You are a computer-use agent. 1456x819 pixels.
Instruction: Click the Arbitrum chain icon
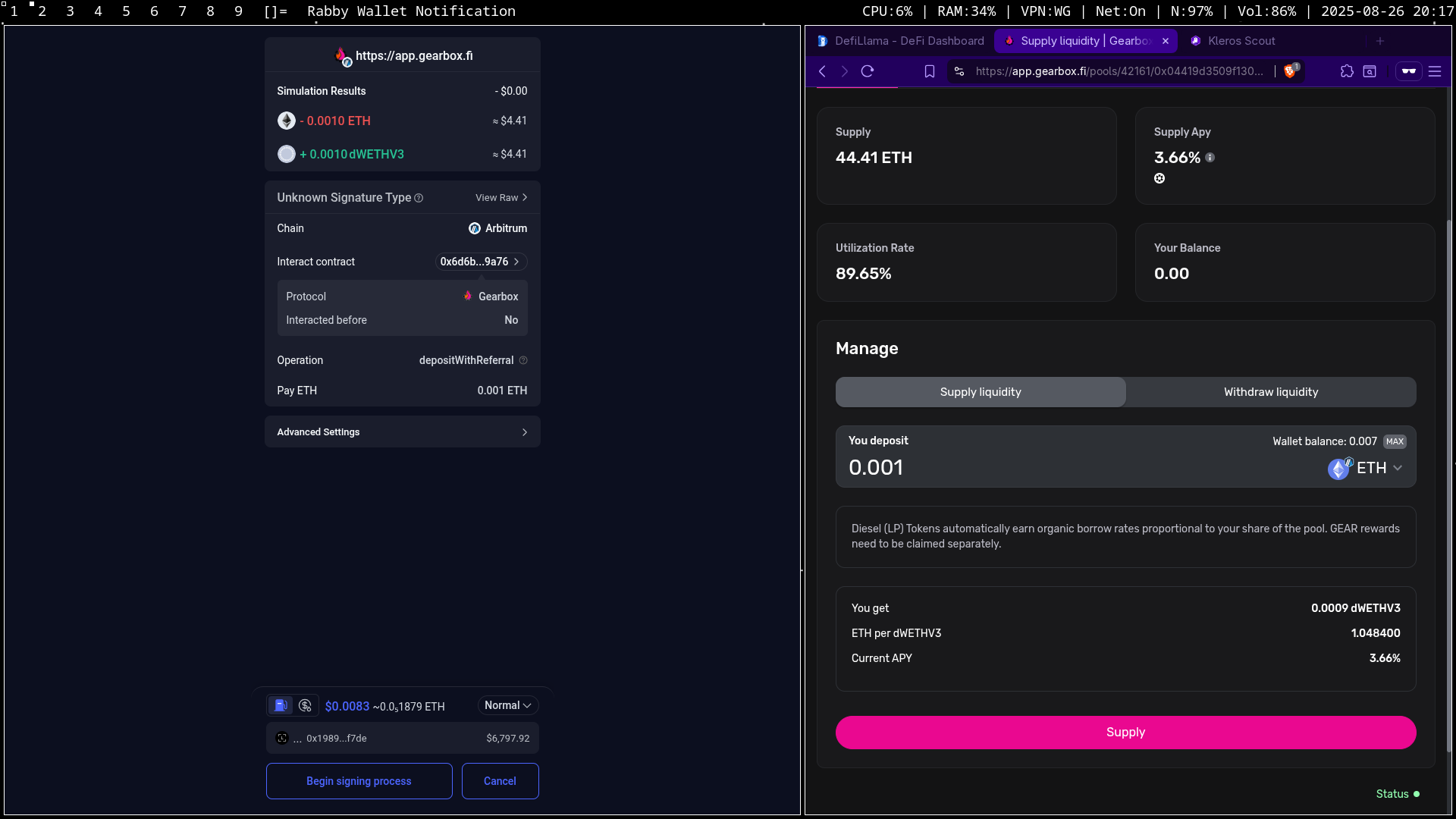475,228
